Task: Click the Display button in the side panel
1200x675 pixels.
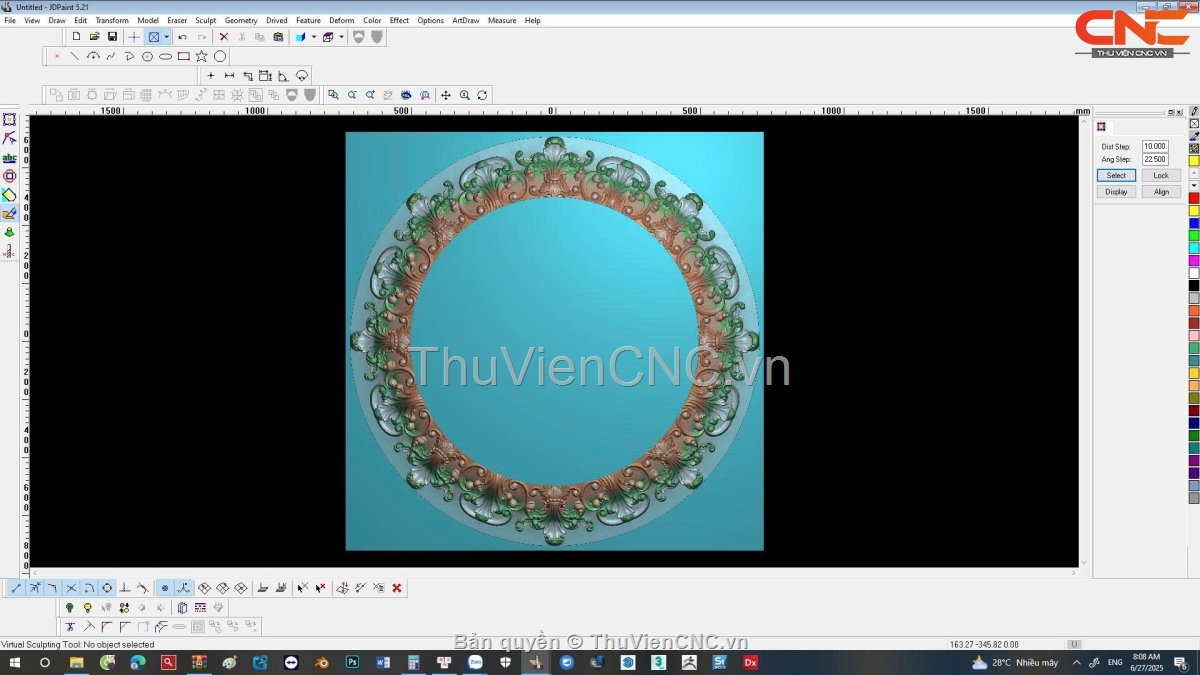Action: point(1116,191)
